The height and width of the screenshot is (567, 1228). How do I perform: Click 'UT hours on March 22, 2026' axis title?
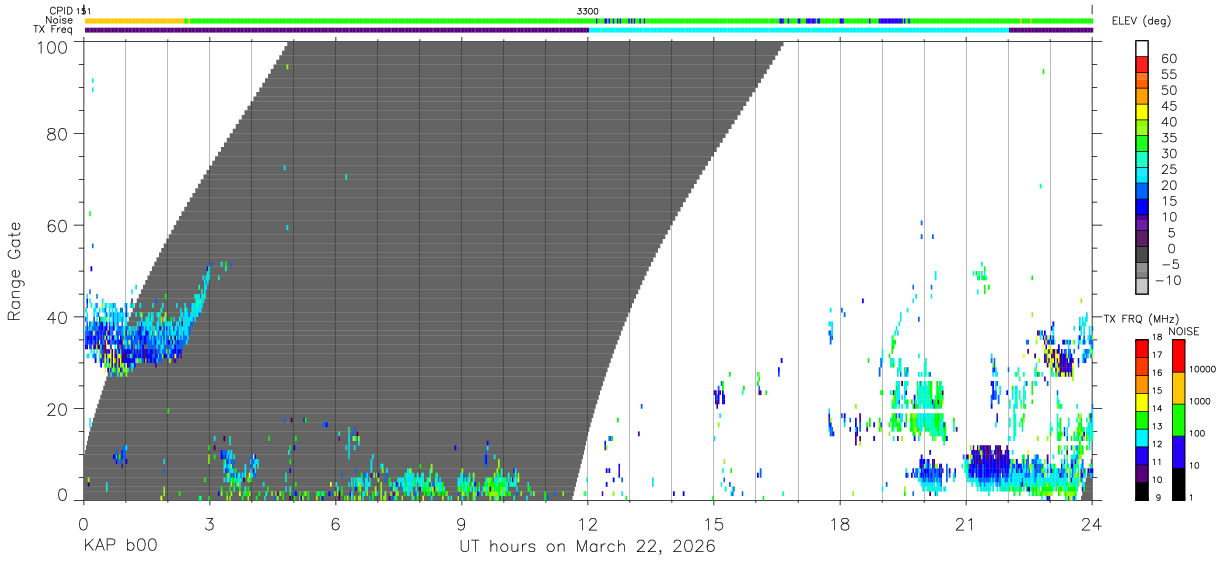pyautogui.click(x=587, y=546)
